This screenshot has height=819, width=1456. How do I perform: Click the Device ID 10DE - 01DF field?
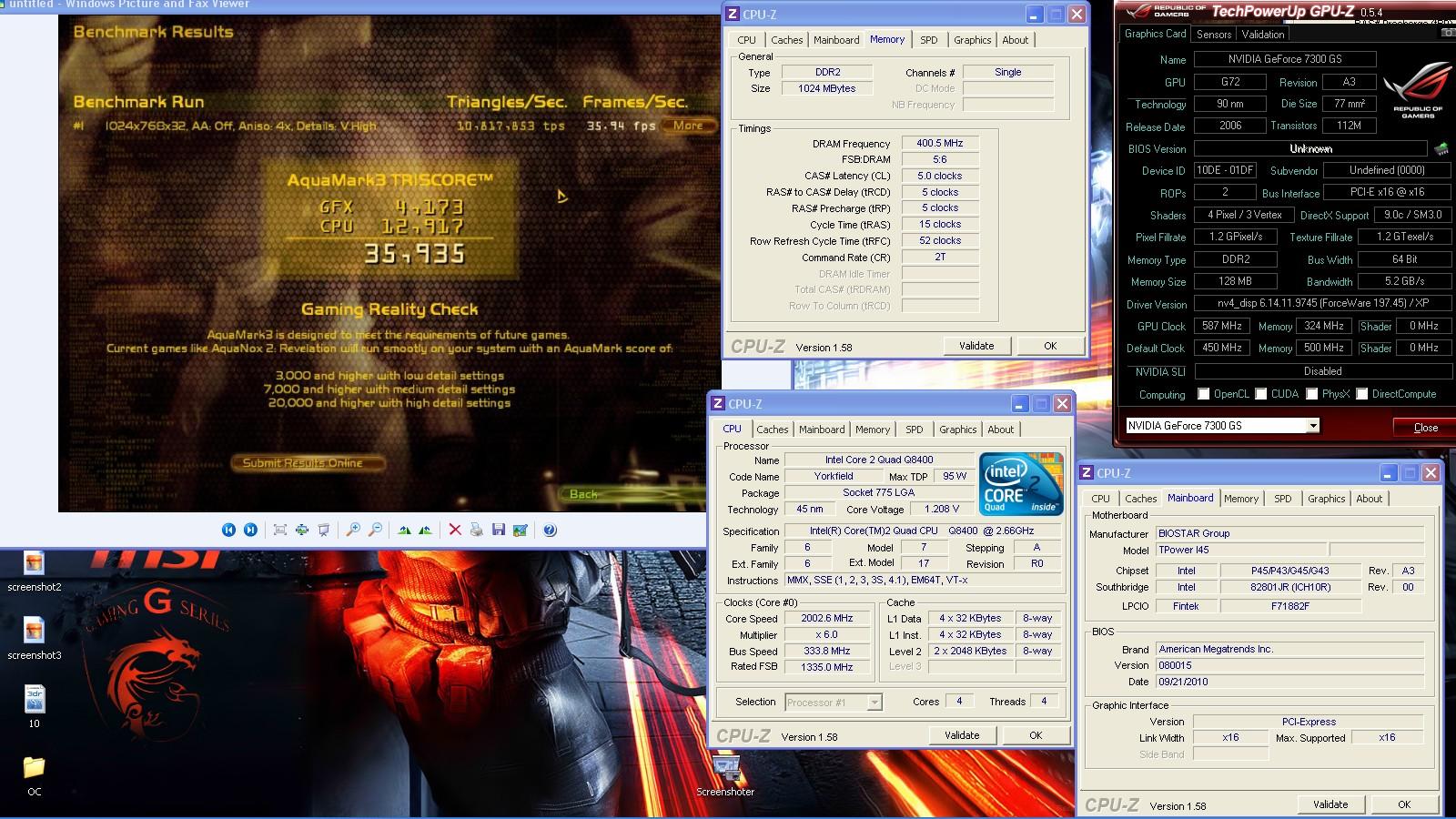(1225, 170)
